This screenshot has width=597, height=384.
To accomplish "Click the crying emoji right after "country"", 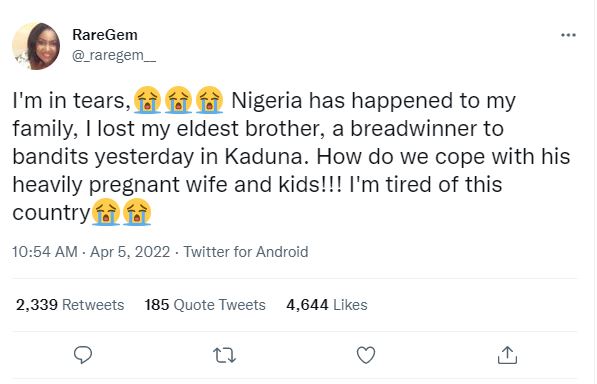I will click(x=106, y=212).
